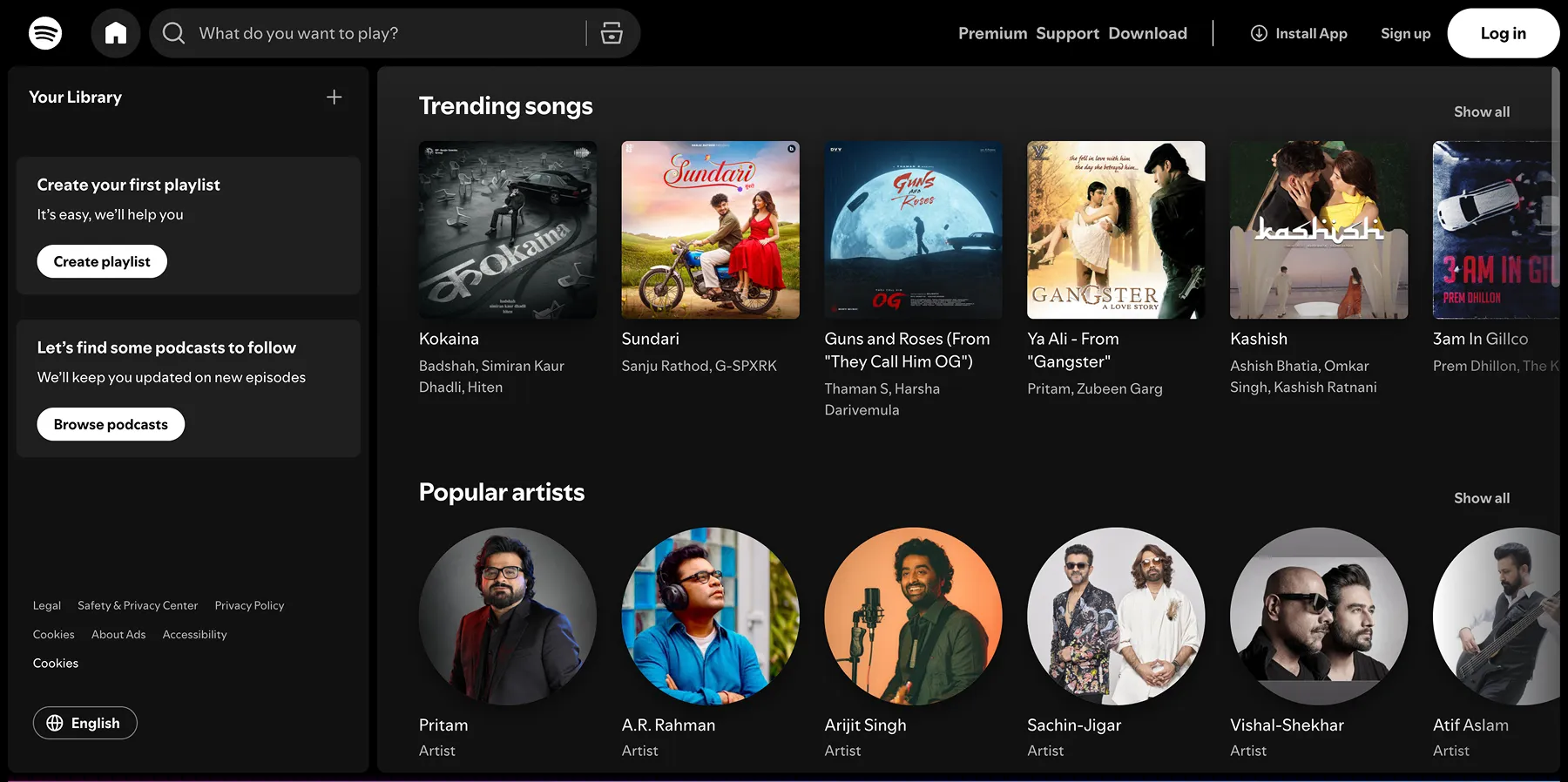
Task: Show all Trending songs
Action: 1481,111
